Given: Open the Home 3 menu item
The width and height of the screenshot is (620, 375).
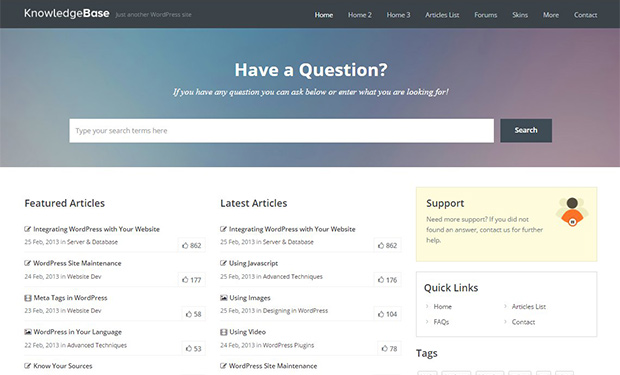Looking at the screenshot, I should pos(398,15).
